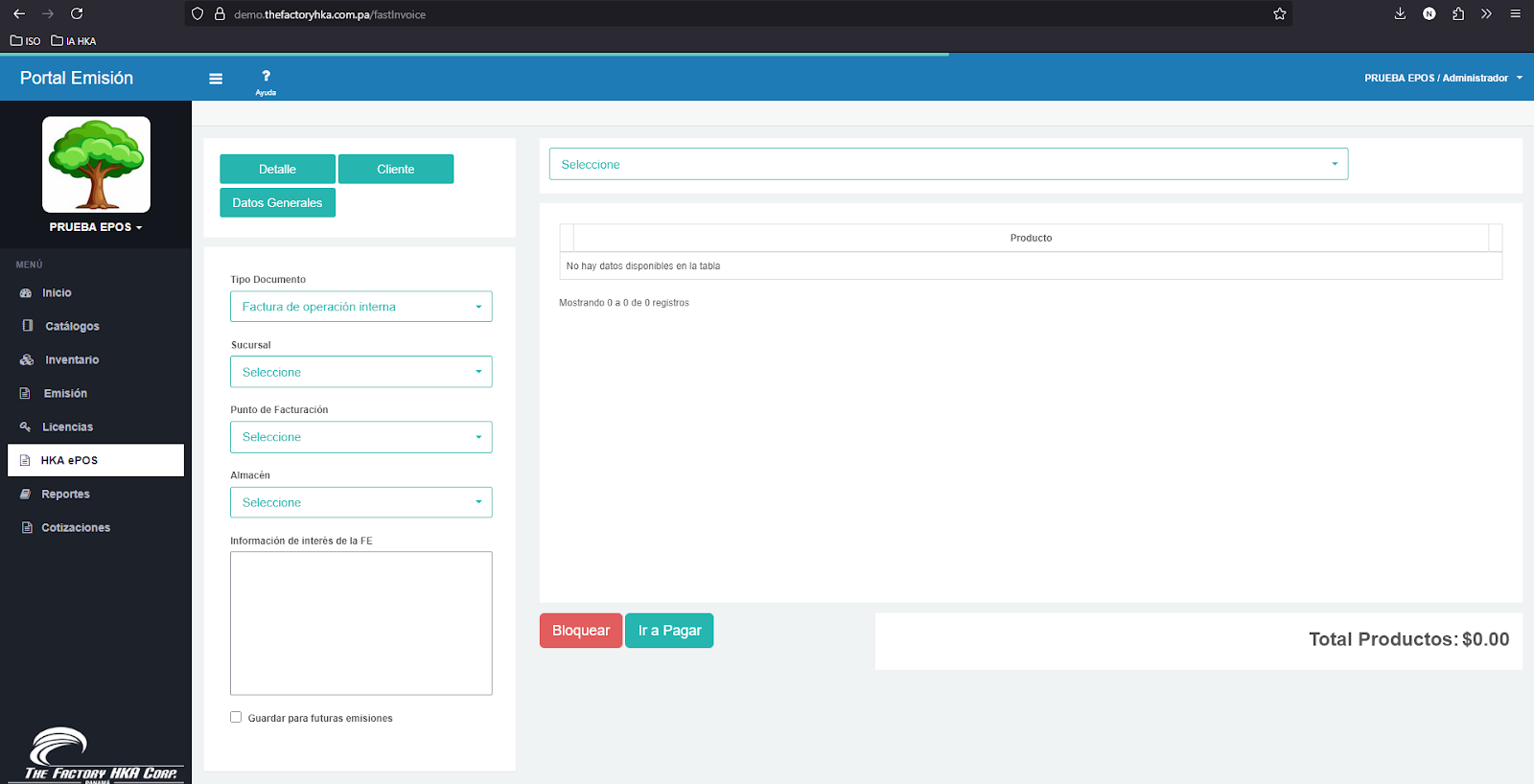Screen dimensions: 1534x784
Task: Open the browser extensions icon
Action: [x=1457, y=13]
